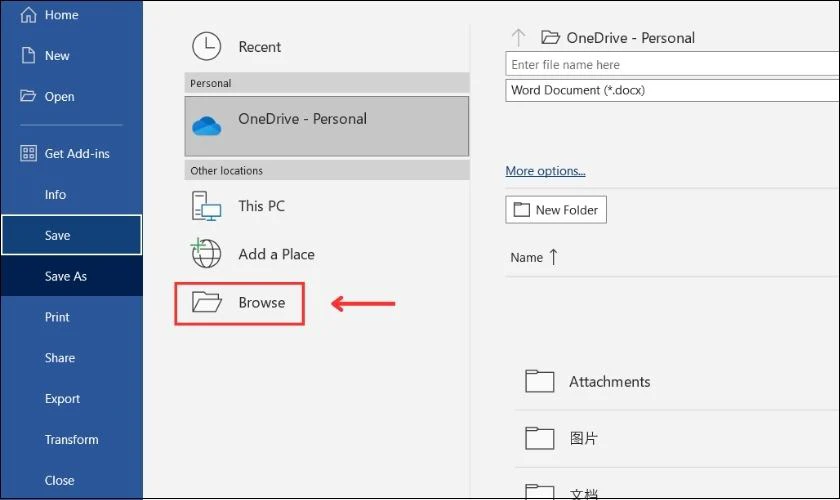The image size is (840, 500).
Task: Select Save in the backstage menu
Action: pyautogui.click(x=72, y=235)
